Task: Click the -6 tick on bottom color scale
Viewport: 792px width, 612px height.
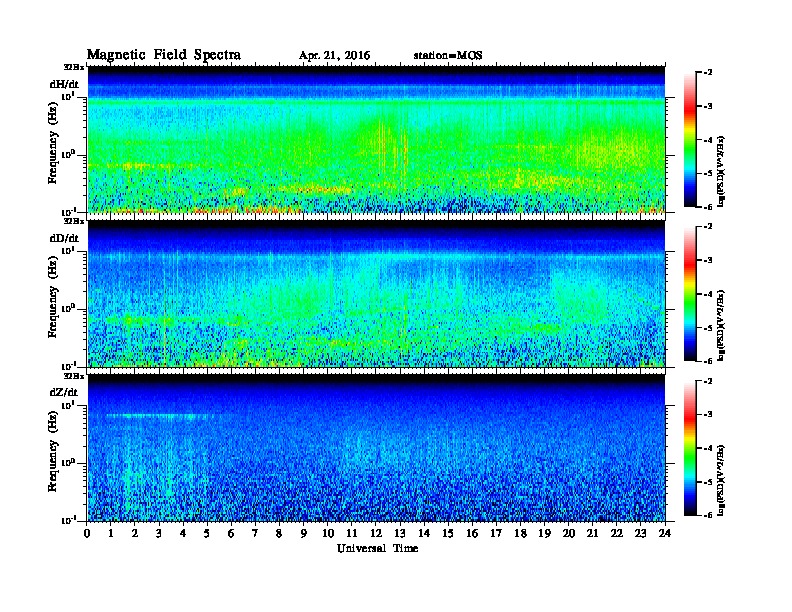Action: point(708,515)
